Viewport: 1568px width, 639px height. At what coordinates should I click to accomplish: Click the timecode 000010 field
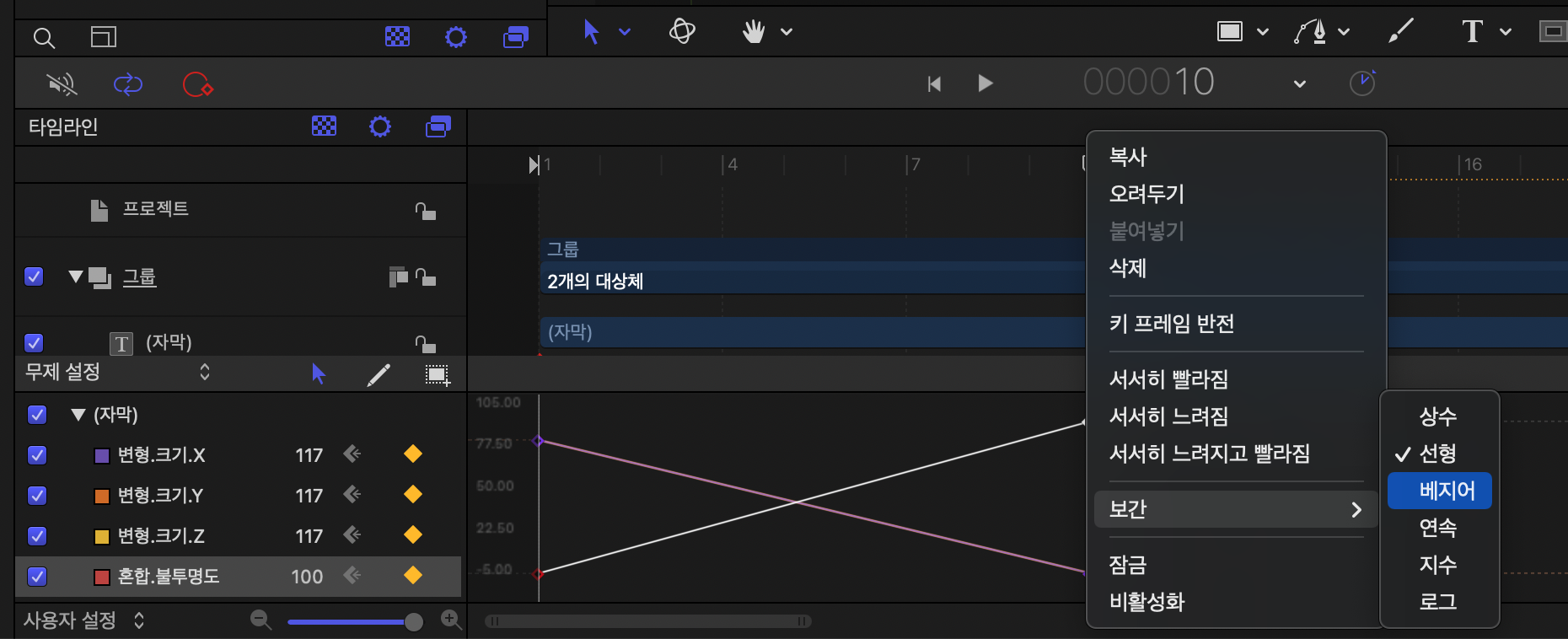pyautogui.click(x=1148, y=83)
